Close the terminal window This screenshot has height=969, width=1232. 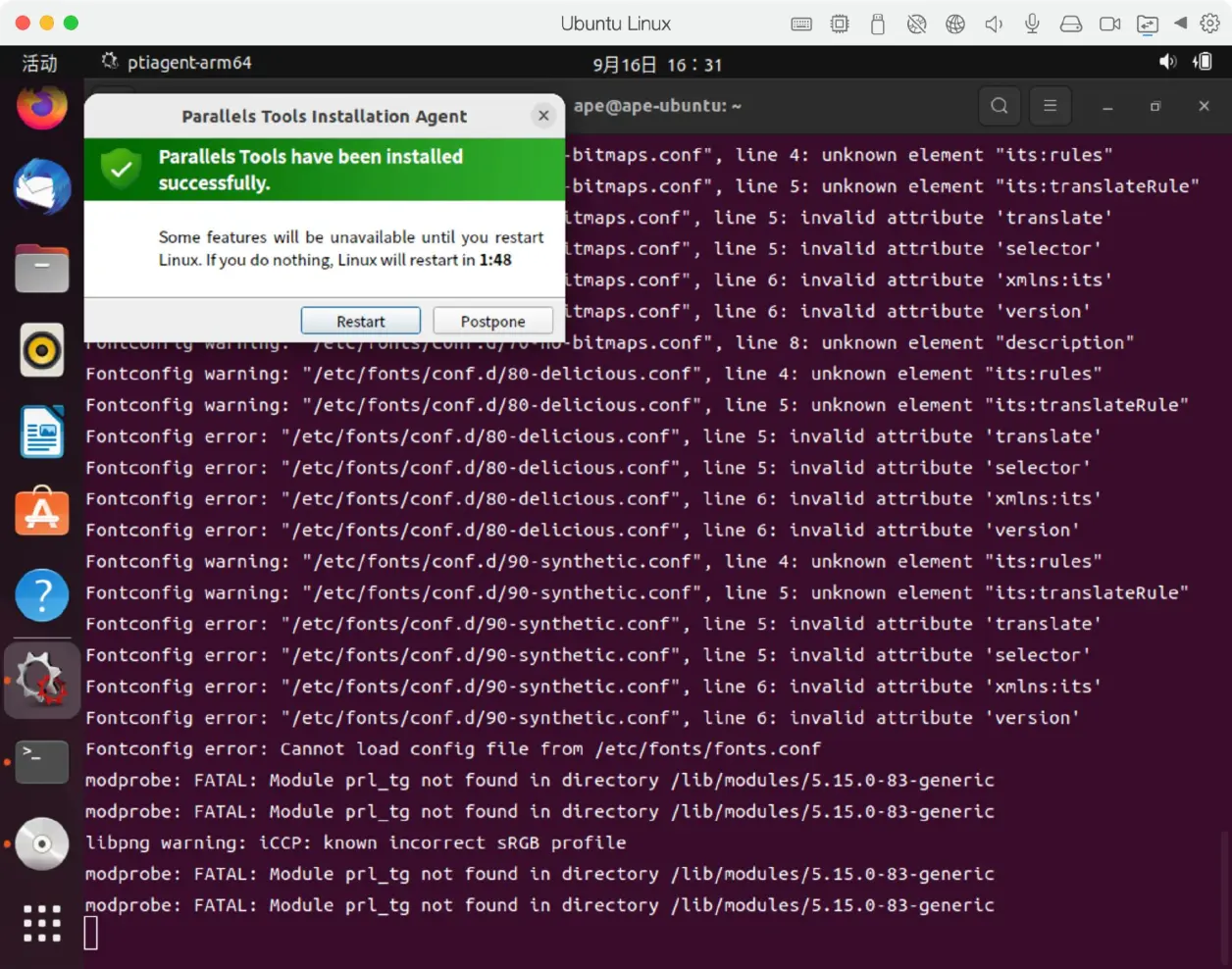(x=1204, y=106)
